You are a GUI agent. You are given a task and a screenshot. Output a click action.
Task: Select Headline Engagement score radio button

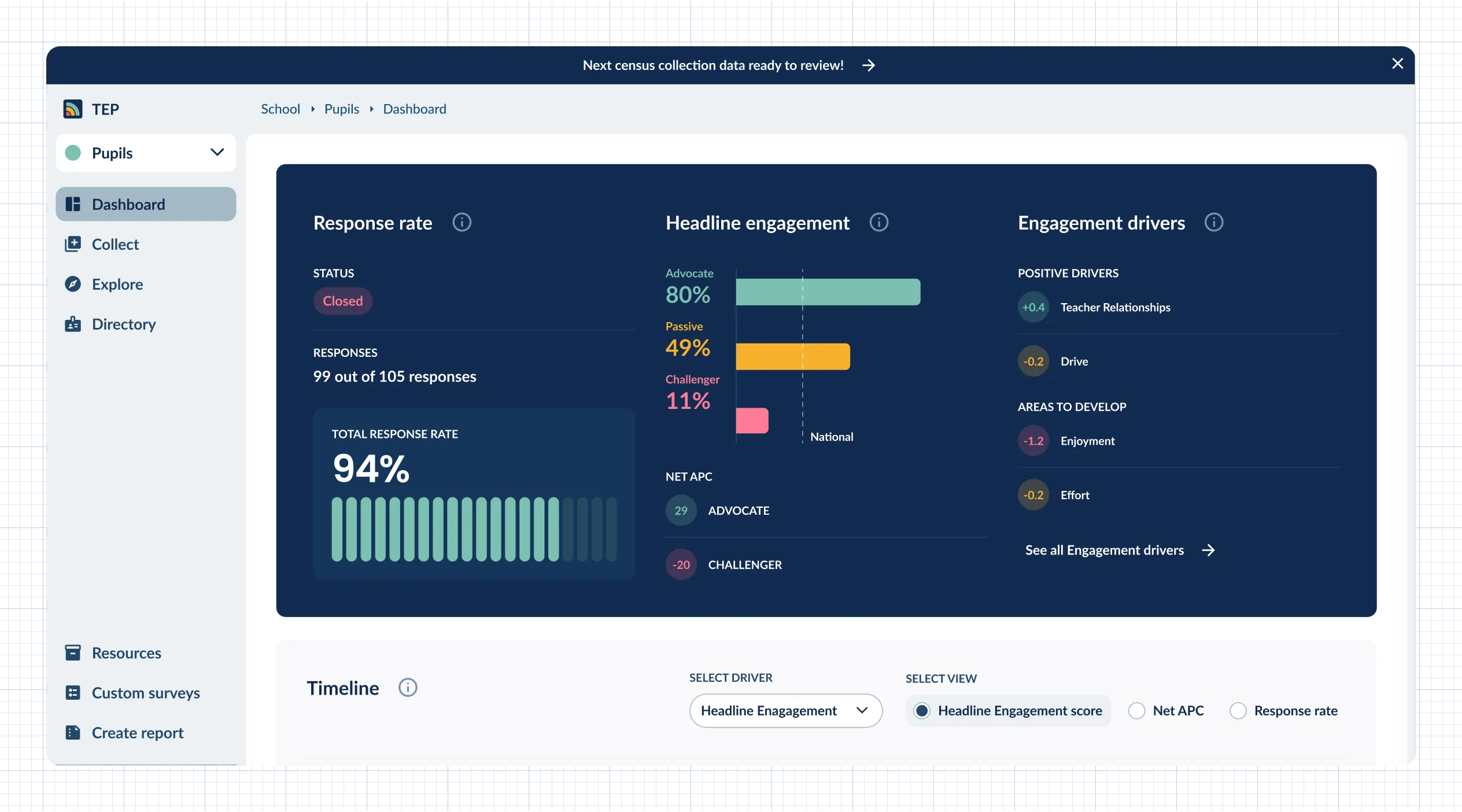(922, 711)
